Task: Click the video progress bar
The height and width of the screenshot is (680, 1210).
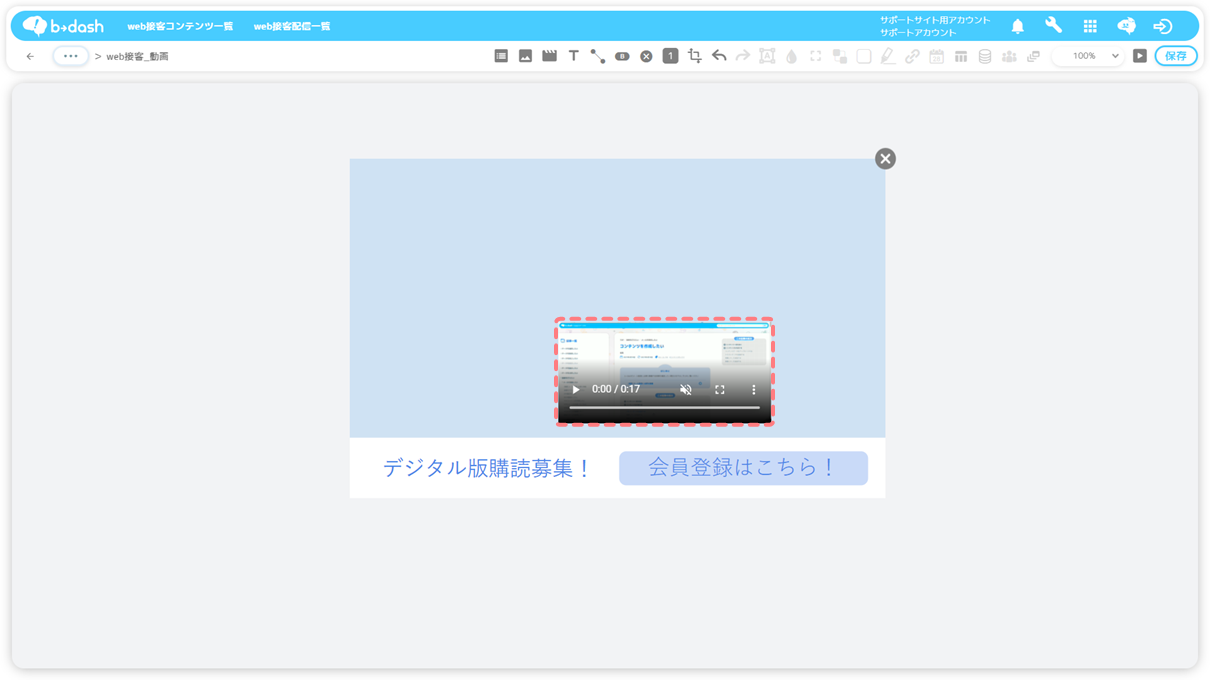Action: point(665,408)
